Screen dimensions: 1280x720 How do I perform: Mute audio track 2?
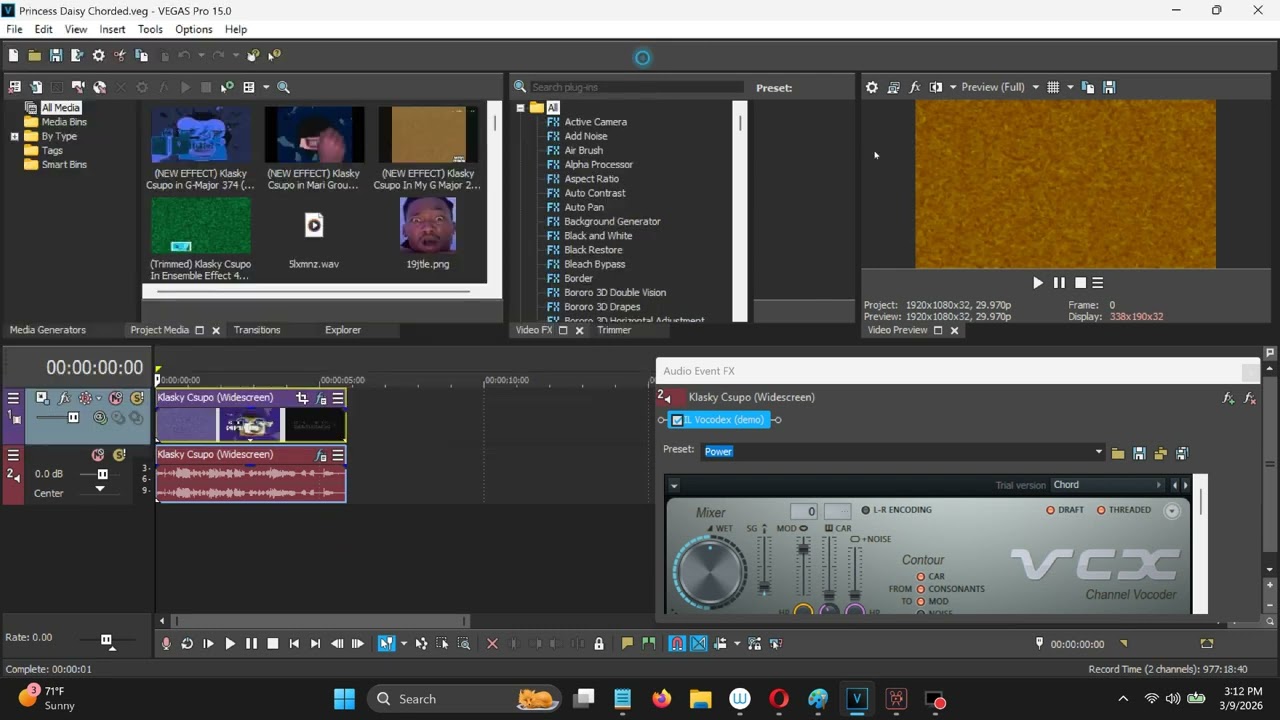[98, 455]
